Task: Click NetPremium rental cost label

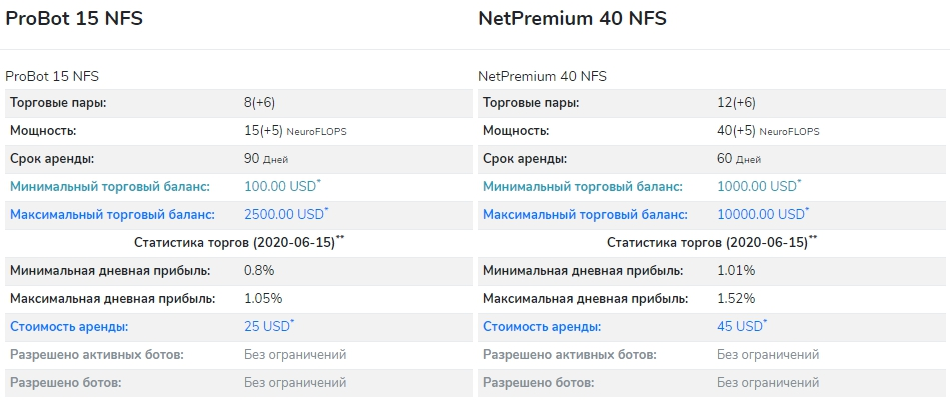Action: coord(542,327)
